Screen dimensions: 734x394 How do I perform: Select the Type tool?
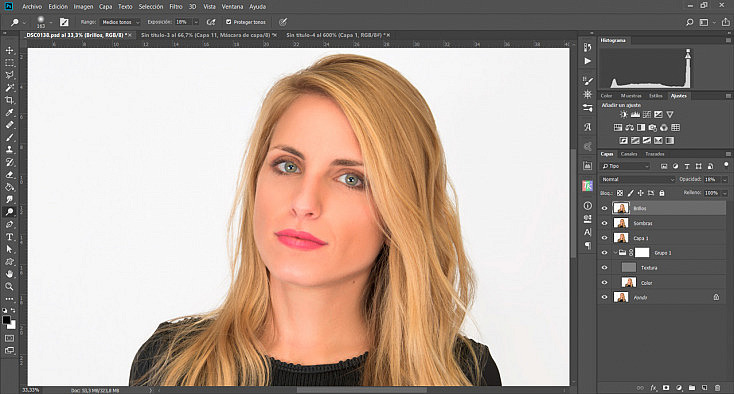9,237
